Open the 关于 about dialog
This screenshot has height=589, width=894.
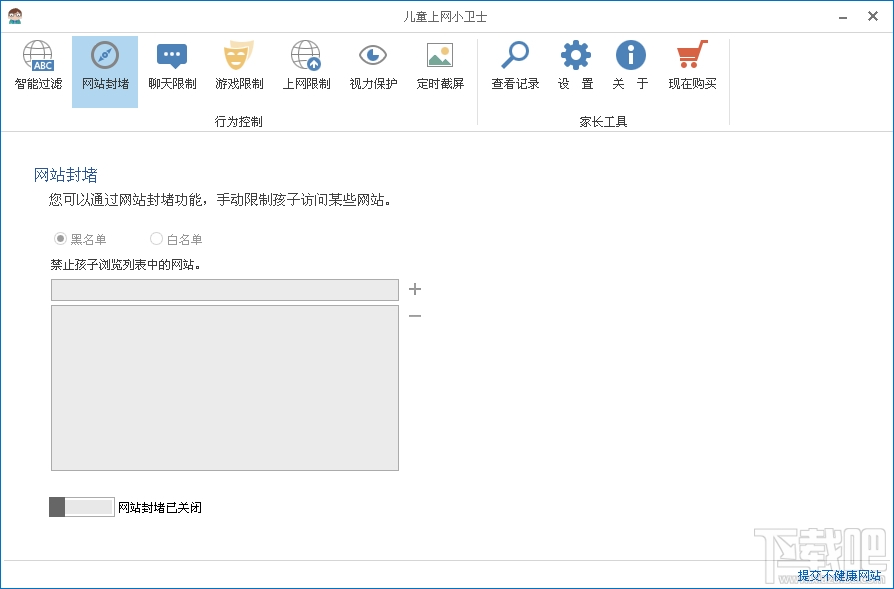coord(631,65)
